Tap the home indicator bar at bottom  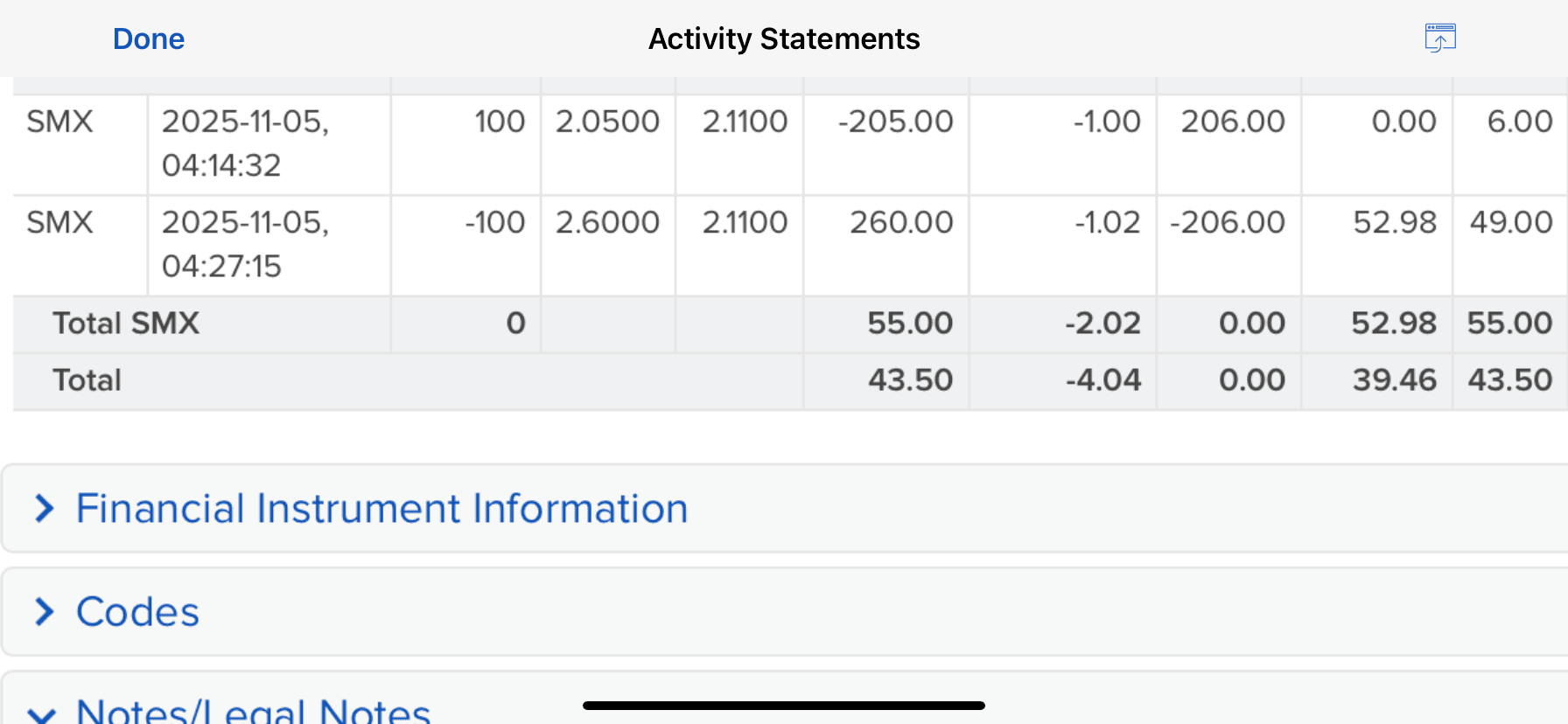pyautogui.click(x=783, y=706)
